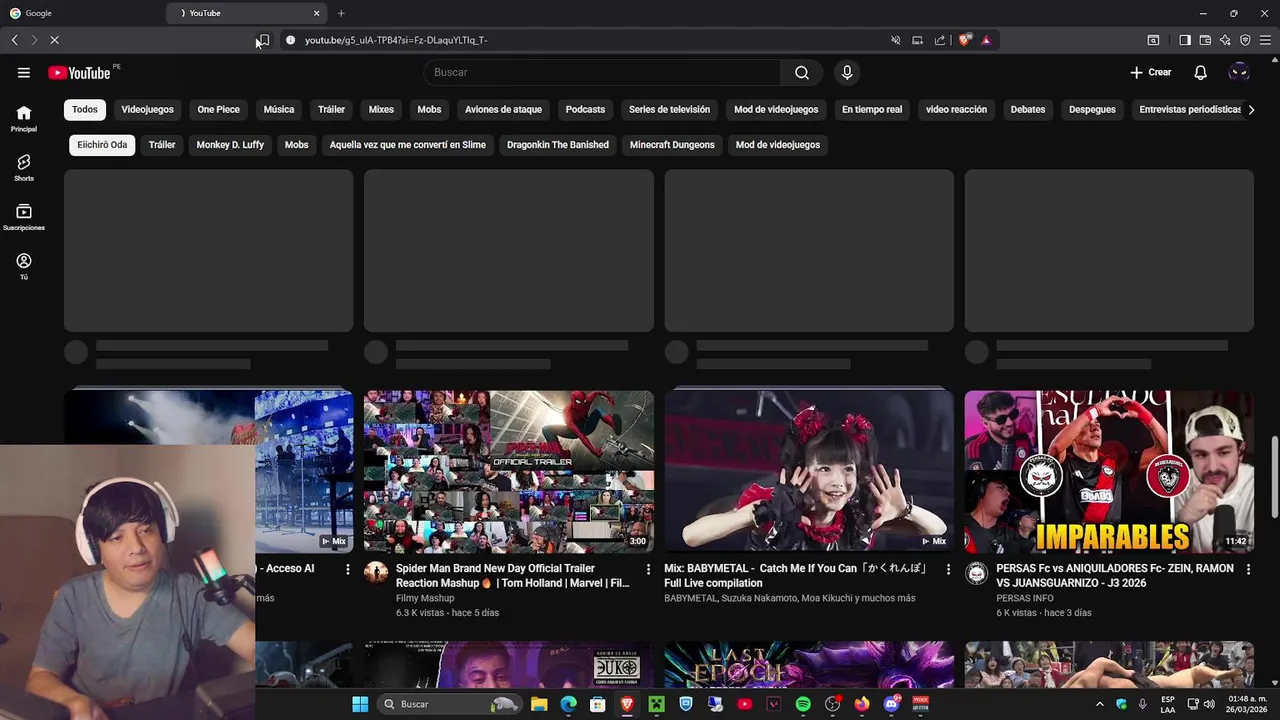Stop loading the page

click(x=54, y=40)
